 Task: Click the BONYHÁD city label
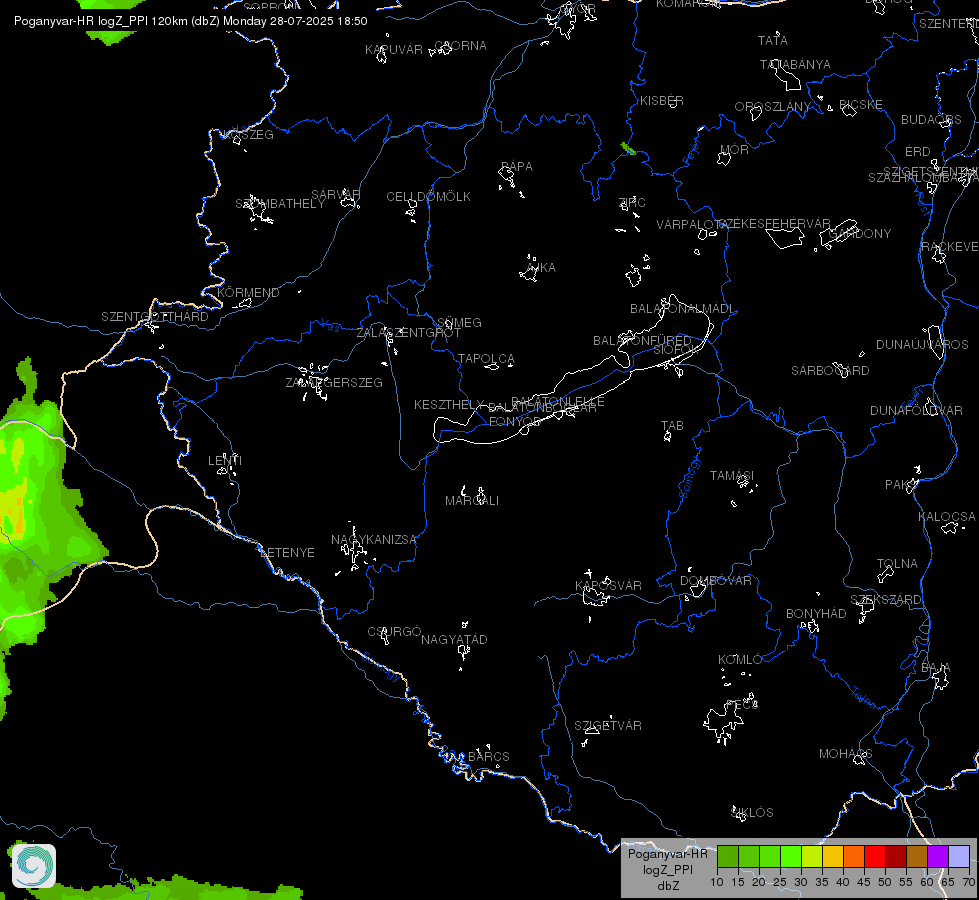tap(816, 613)
